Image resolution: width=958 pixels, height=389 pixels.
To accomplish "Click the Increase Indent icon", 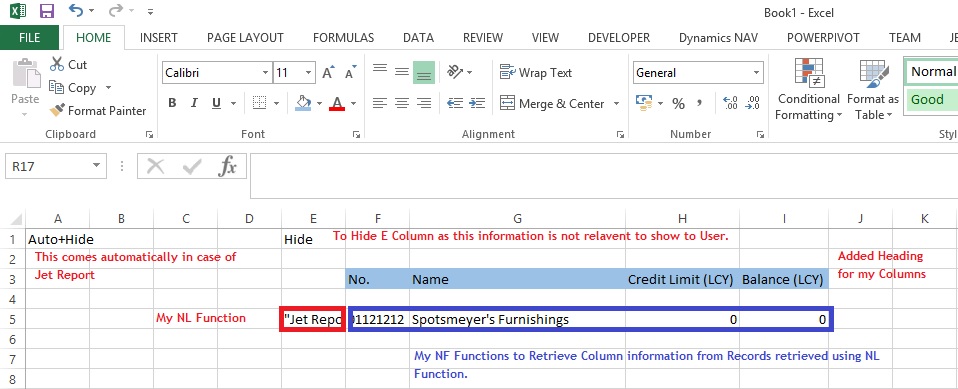I will (477, 103).
